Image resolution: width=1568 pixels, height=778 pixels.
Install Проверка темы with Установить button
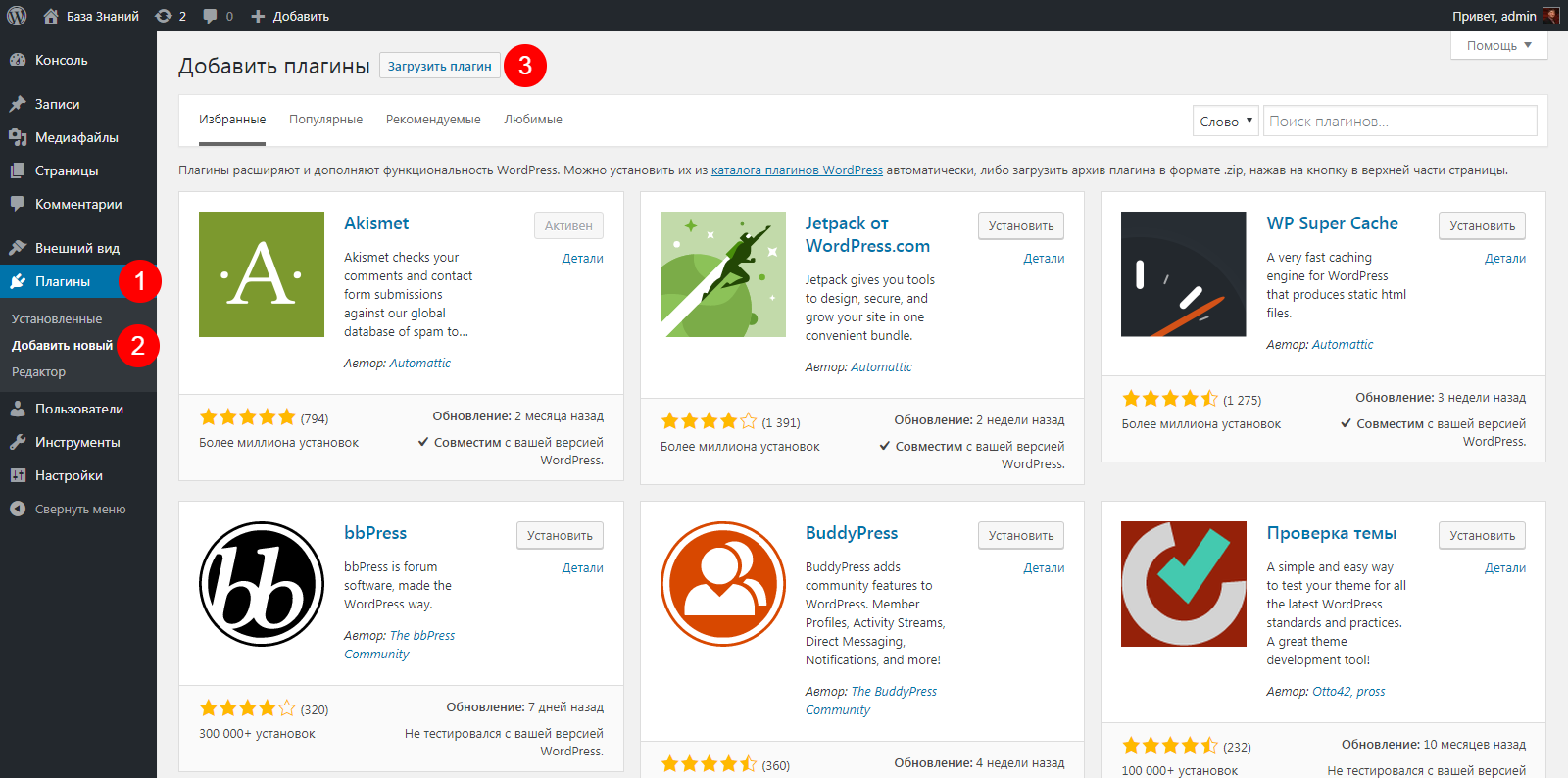point(1482,535)
